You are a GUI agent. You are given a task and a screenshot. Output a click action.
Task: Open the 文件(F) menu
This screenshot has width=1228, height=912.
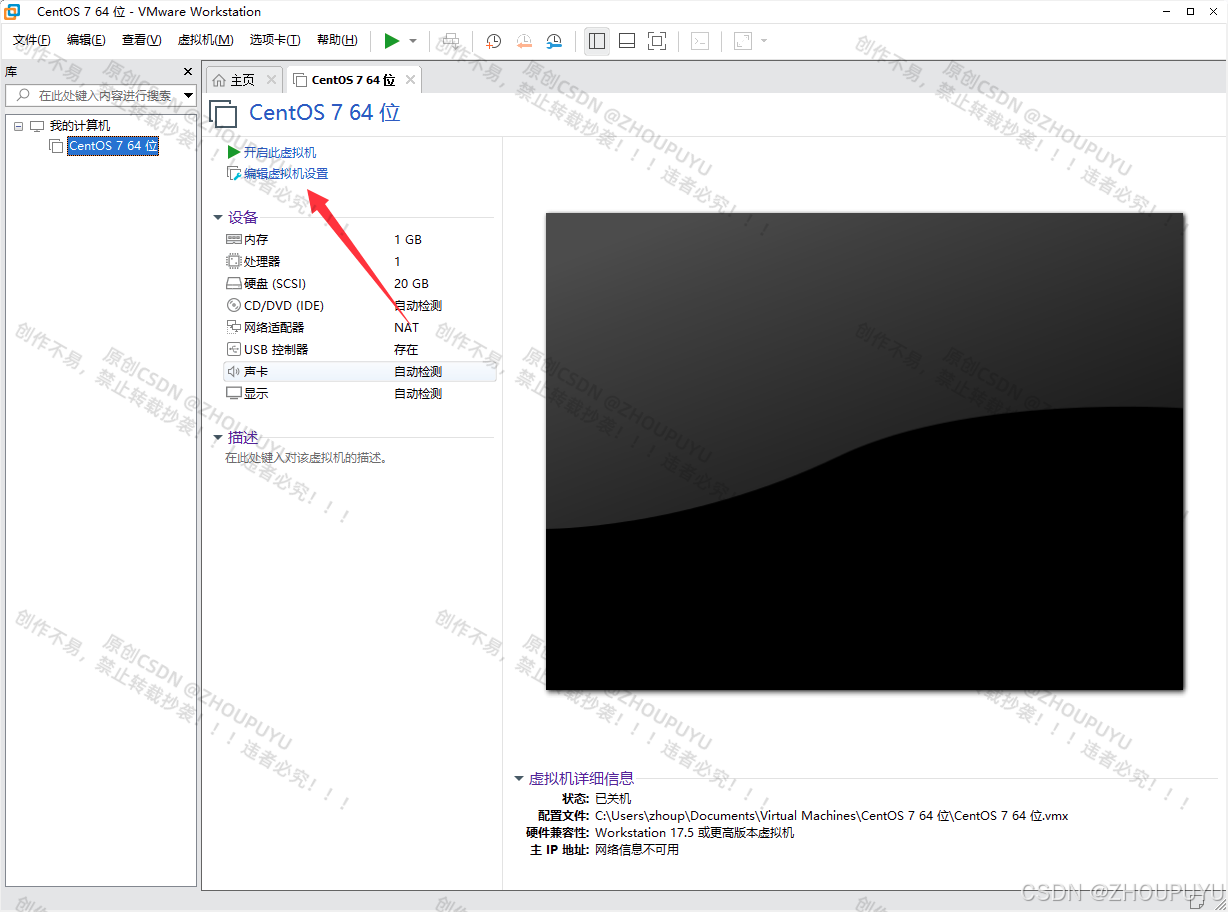(32, 40)
